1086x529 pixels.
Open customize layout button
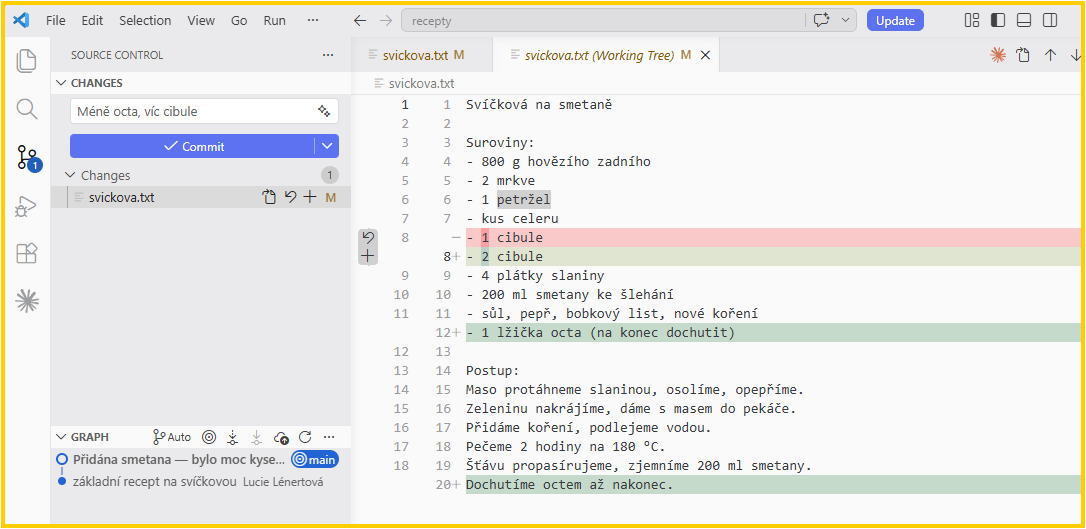[x=972, y=21]
